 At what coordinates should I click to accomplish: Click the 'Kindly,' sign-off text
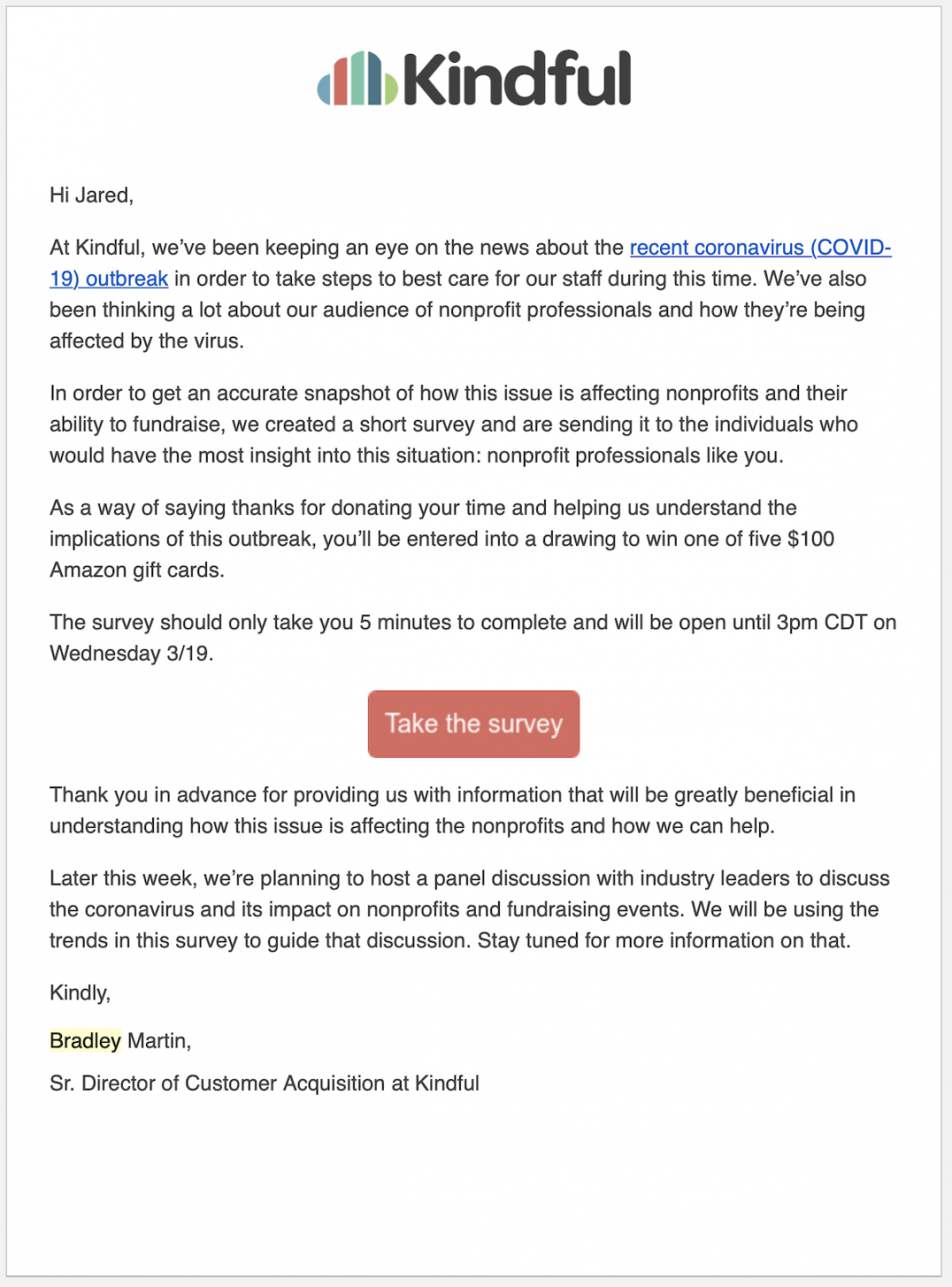click(x=80, y=992)
